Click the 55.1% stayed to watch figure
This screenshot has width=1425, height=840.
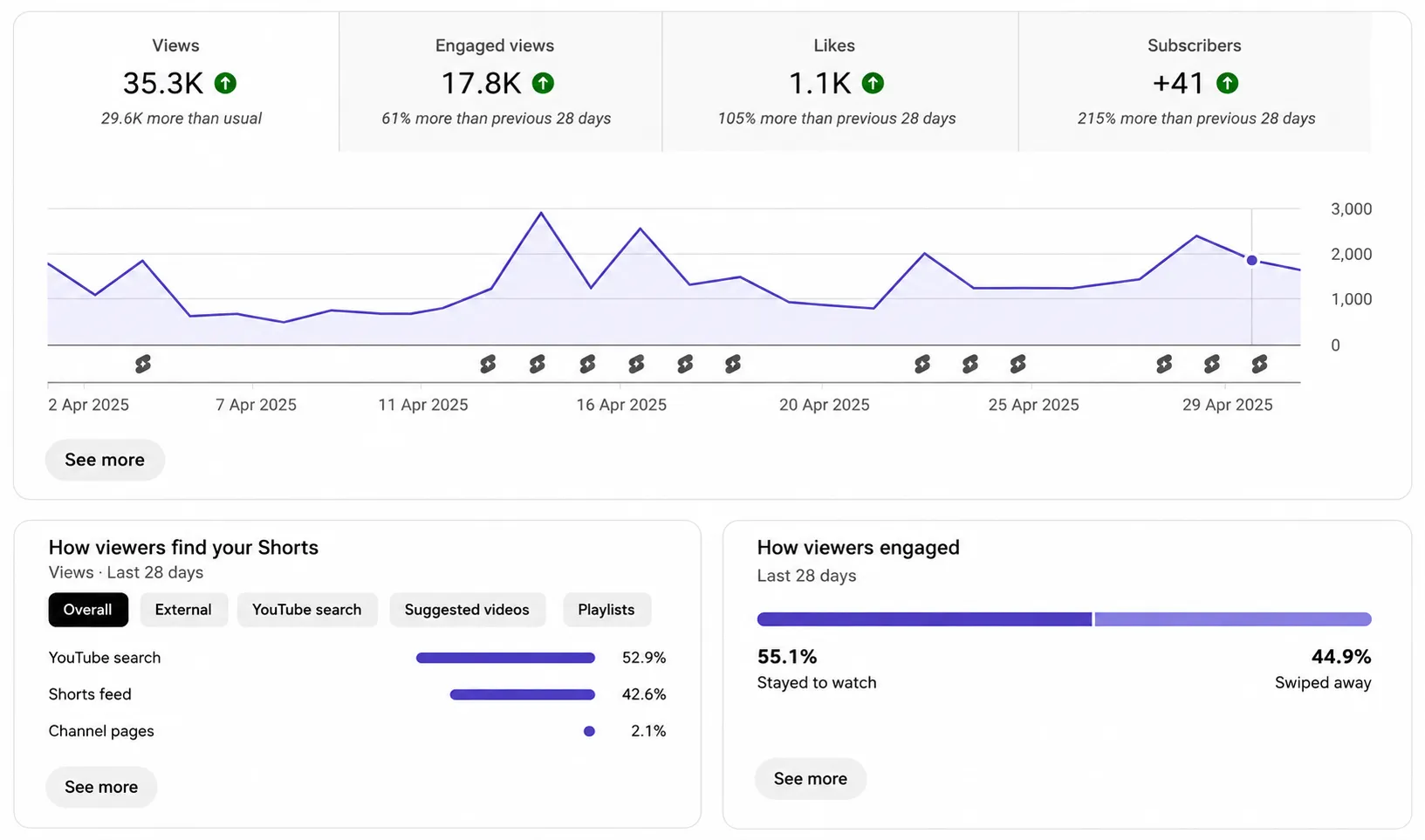click(787, 656)
